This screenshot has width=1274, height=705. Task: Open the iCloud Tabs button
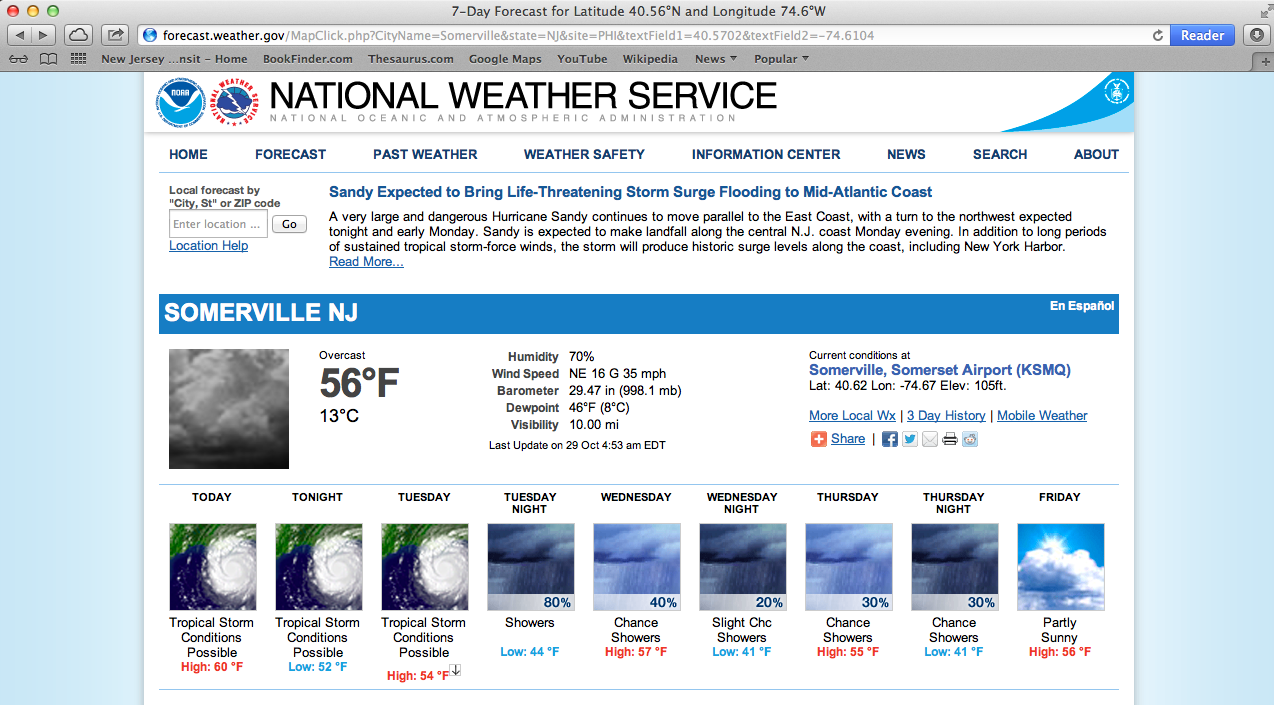click(78, 35)
